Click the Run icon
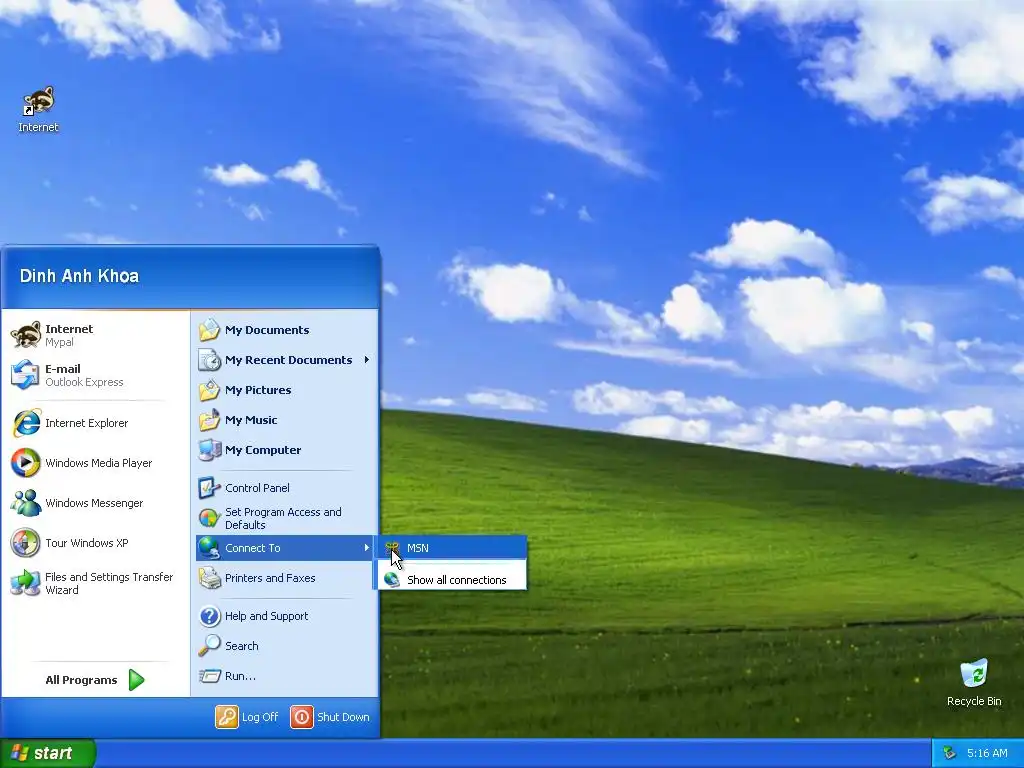Image resolution: width=1024 pixels, height=768 pixels. click(x=210, y=676)
